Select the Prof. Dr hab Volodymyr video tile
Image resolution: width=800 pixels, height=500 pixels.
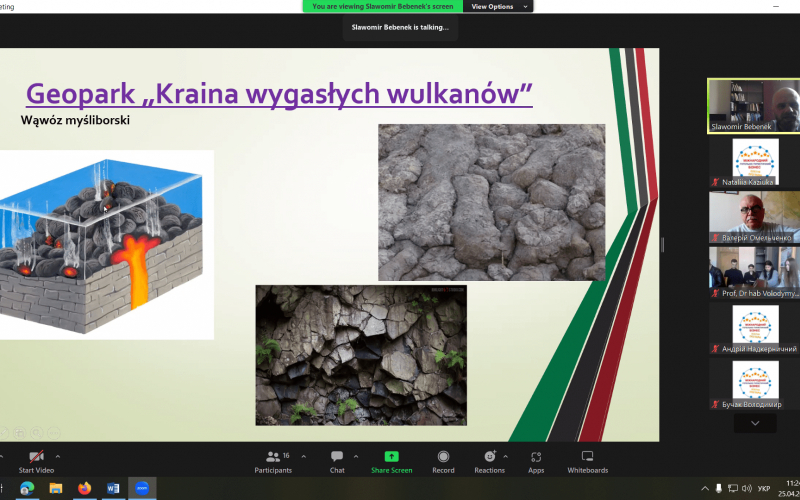[755, 273]
